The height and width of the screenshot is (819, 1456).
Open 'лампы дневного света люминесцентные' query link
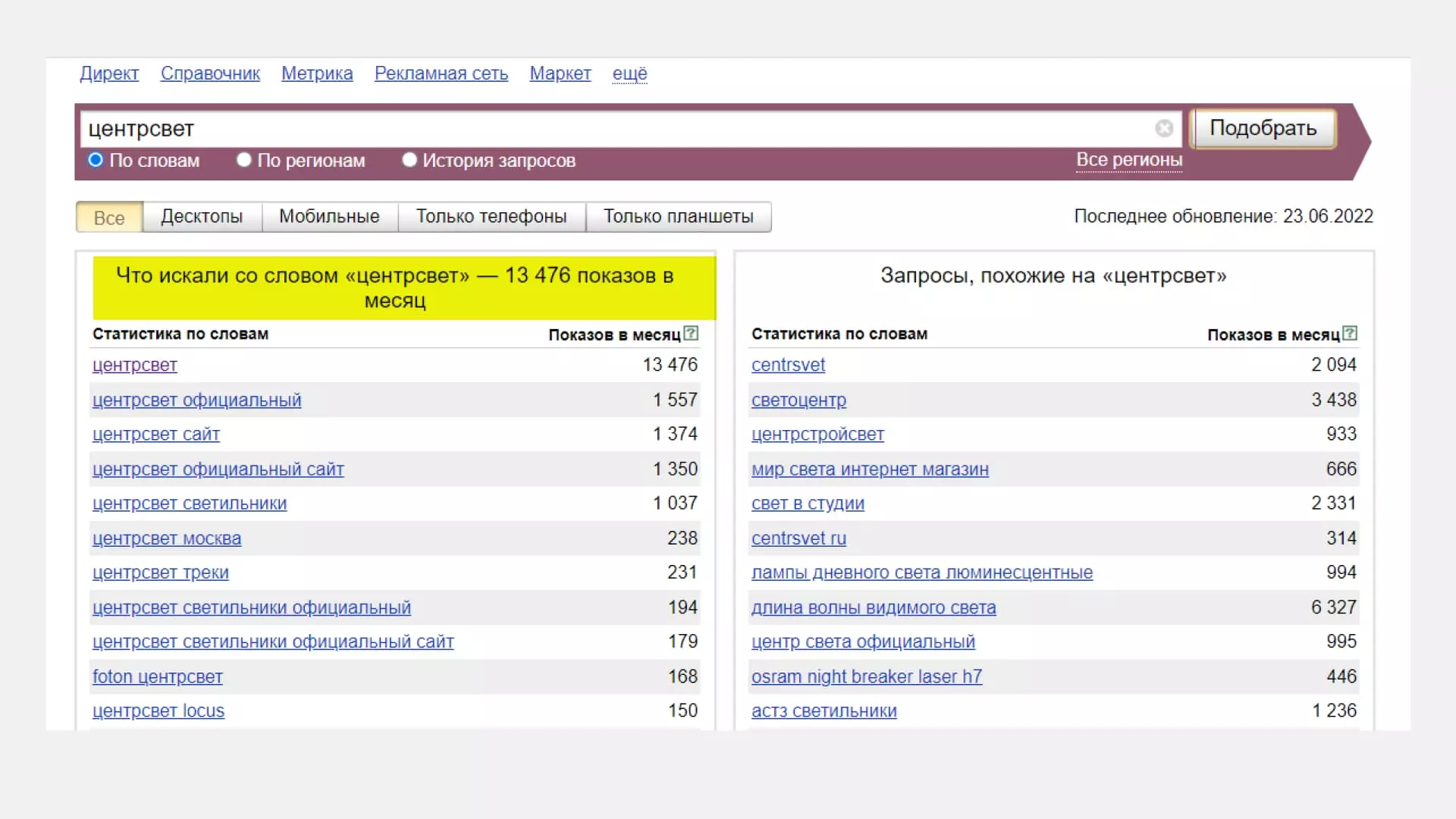tap(922, 573)
